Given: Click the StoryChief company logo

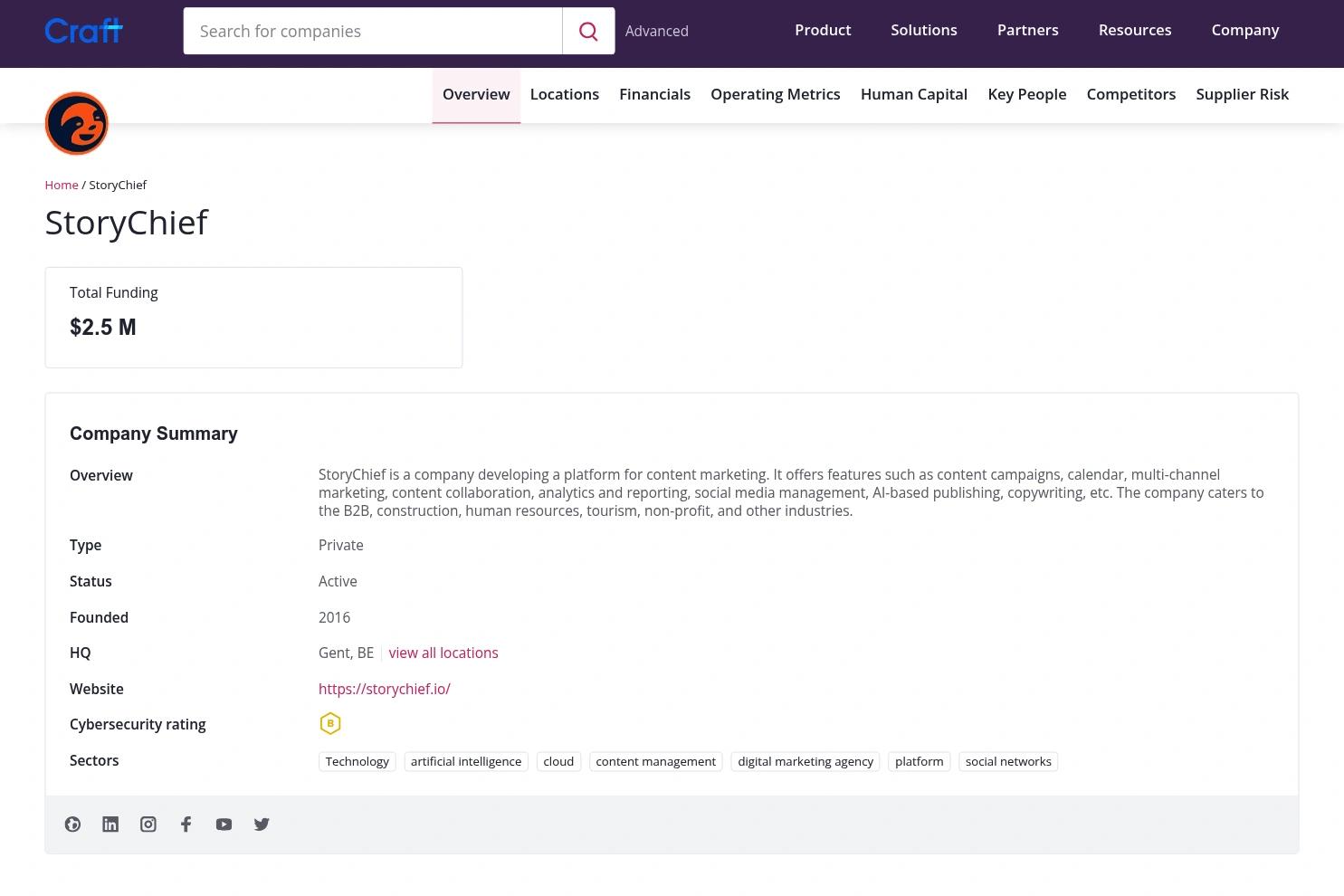Looking at the screenshot, I should [76, 123].
